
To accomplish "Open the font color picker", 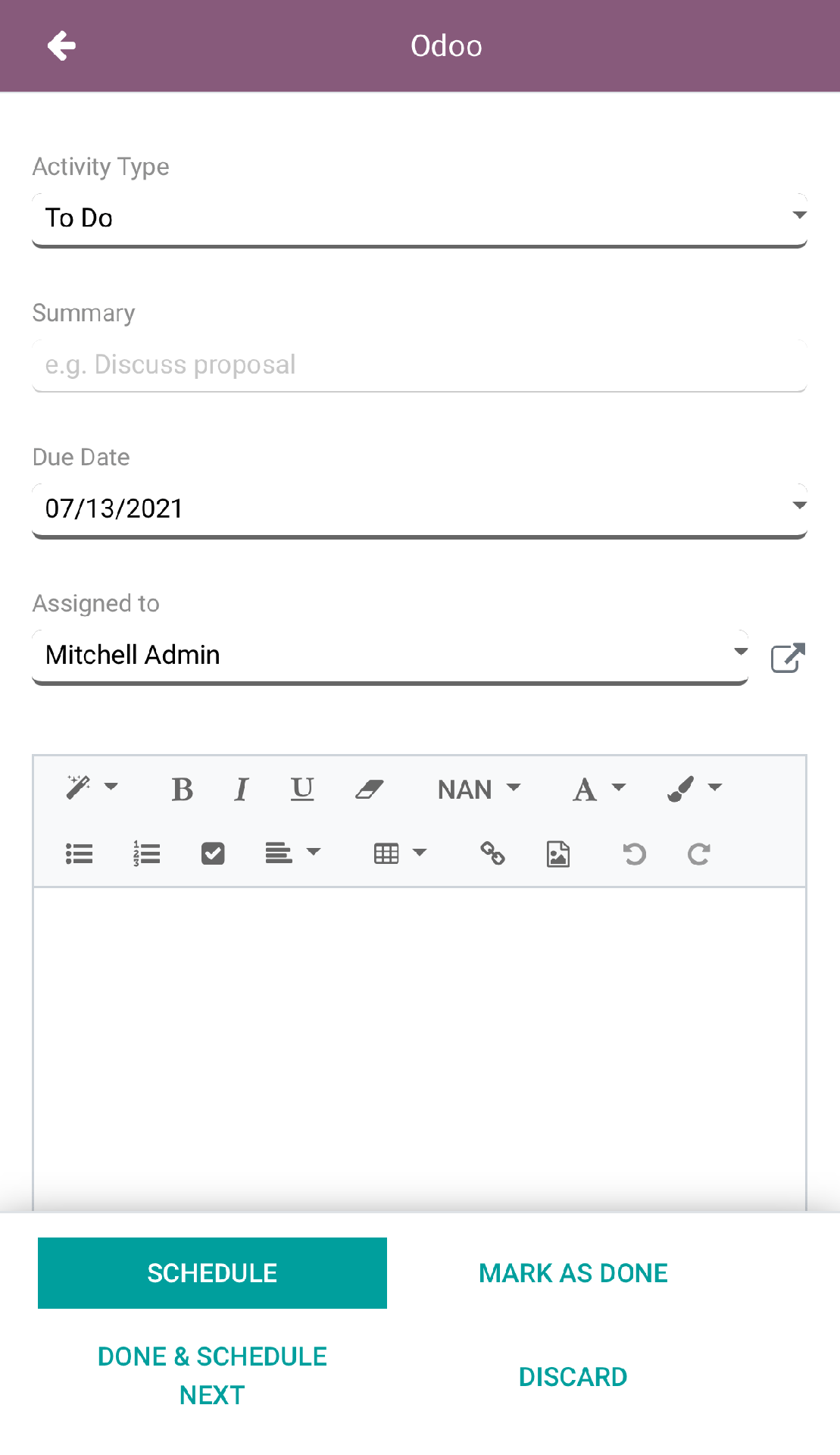I will tap(598, 790).
